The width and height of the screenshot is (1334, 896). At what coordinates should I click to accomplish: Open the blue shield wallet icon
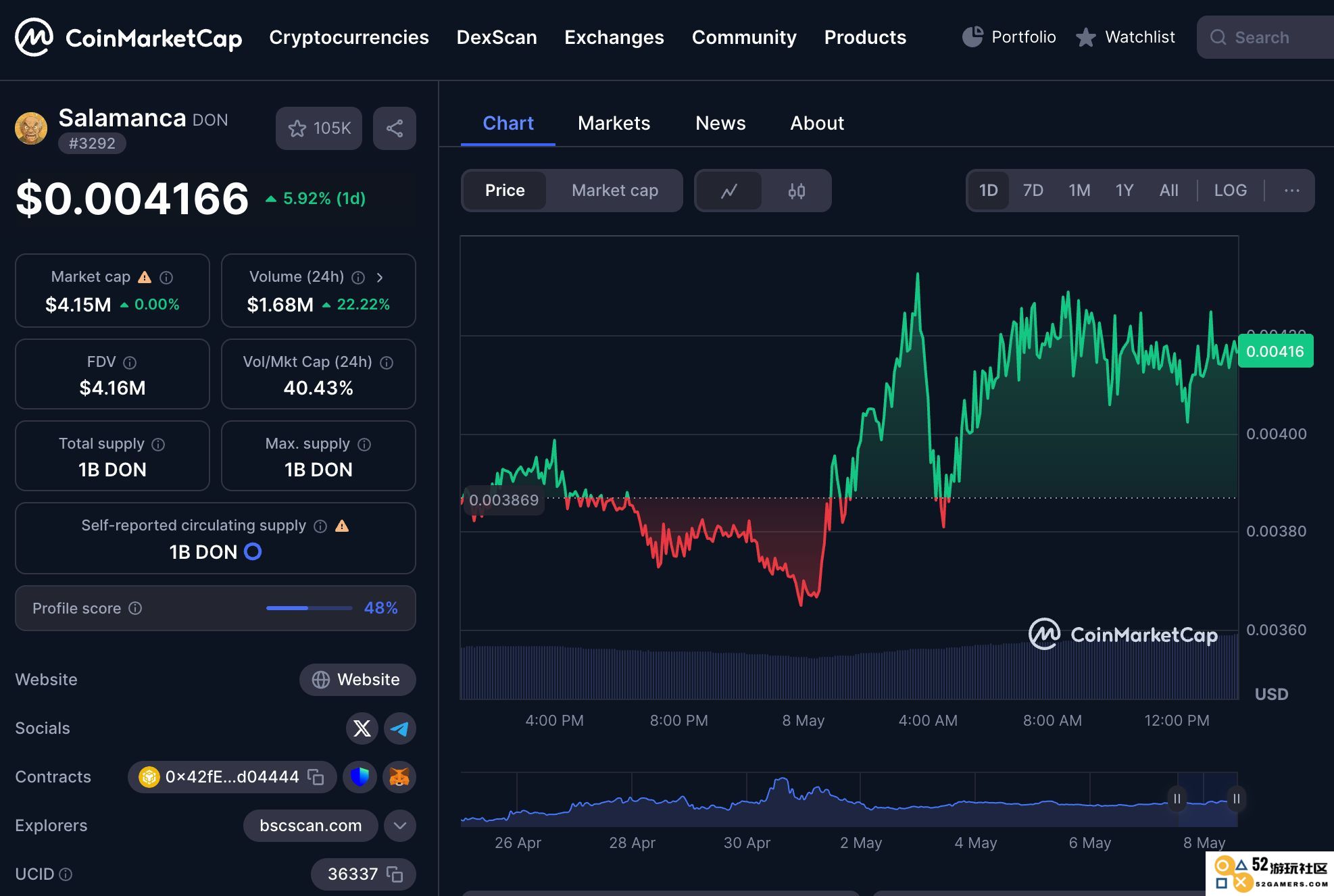(360, 777)
